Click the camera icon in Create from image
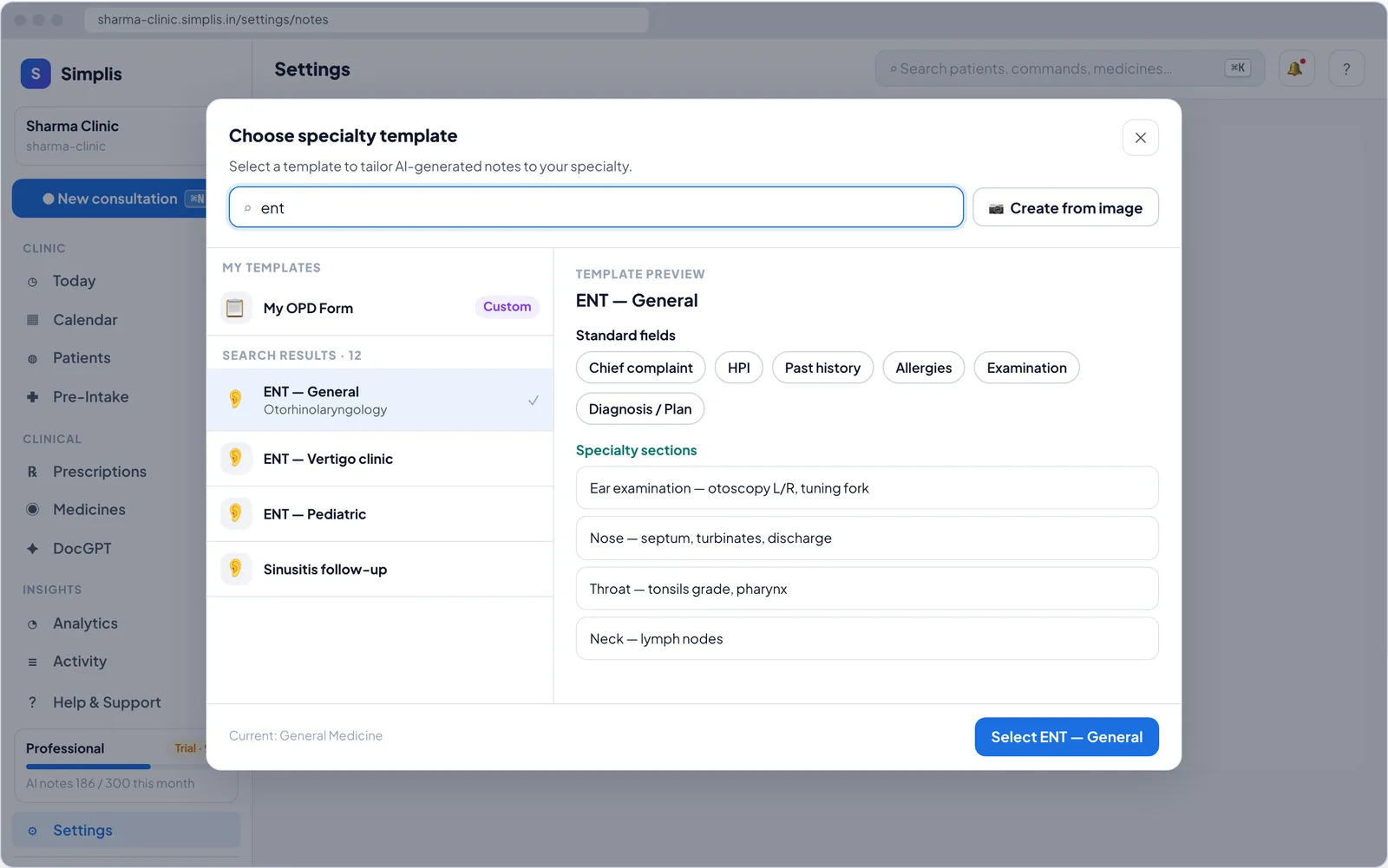 click(996, 209)
